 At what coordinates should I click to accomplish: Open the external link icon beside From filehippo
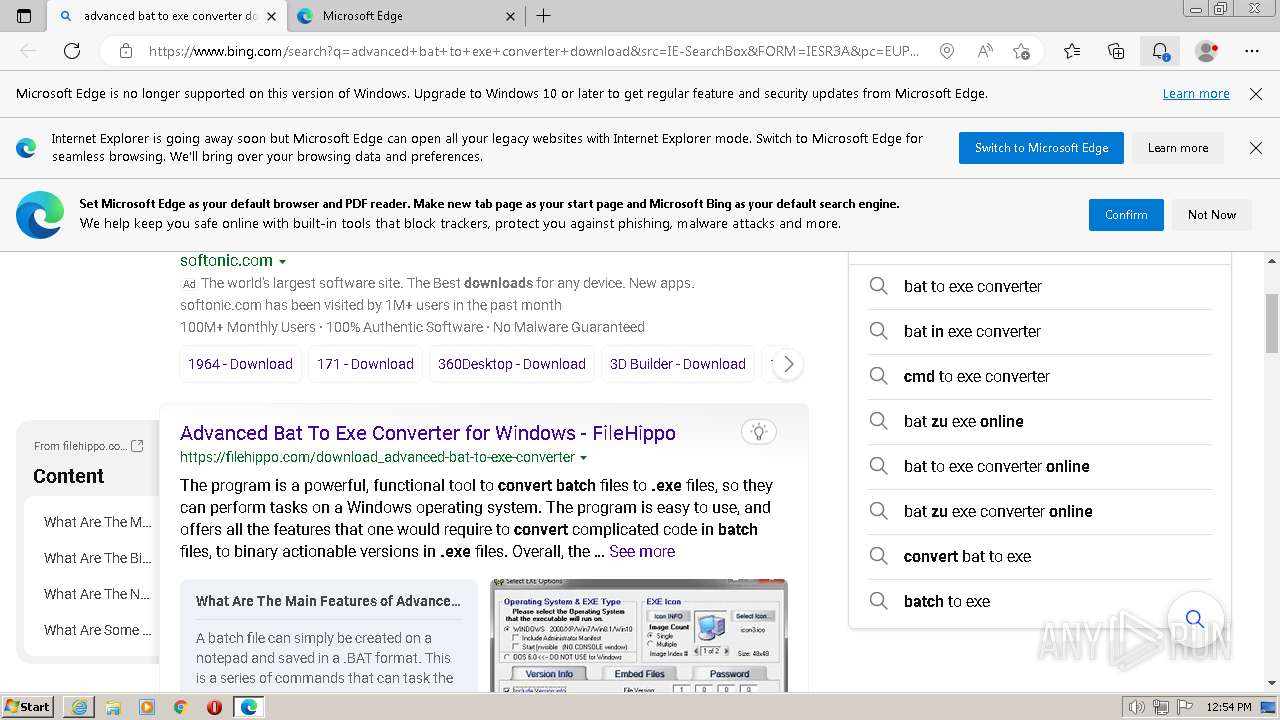138,446
